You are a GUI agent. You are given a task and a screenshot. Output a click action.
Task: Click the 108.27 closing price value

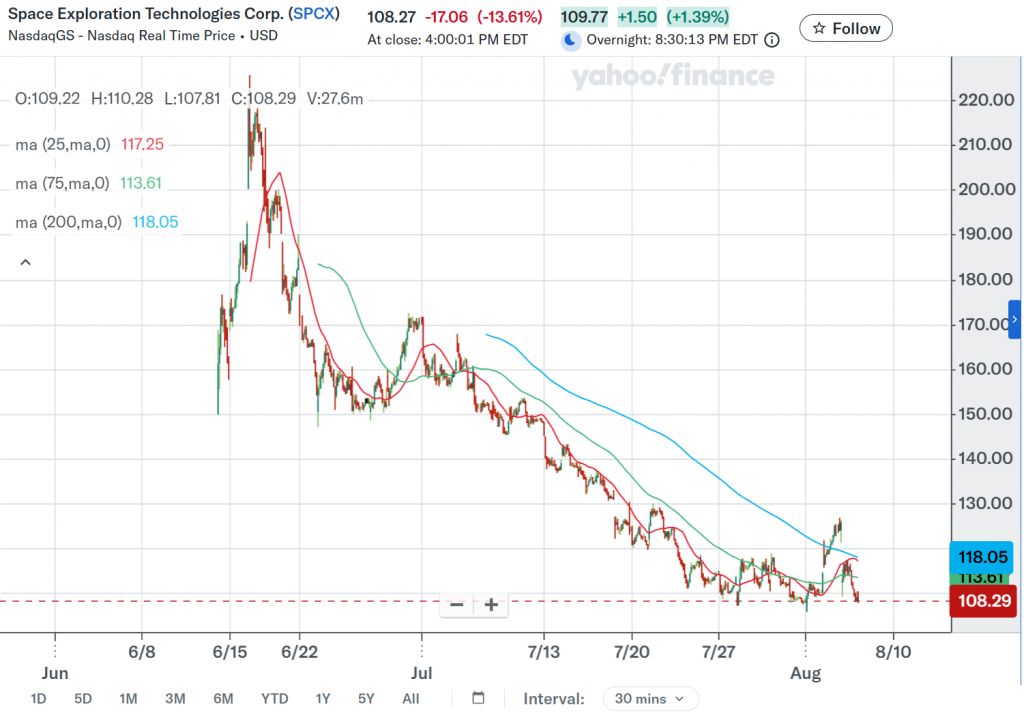pyautogui.click(x=391, y=17)
